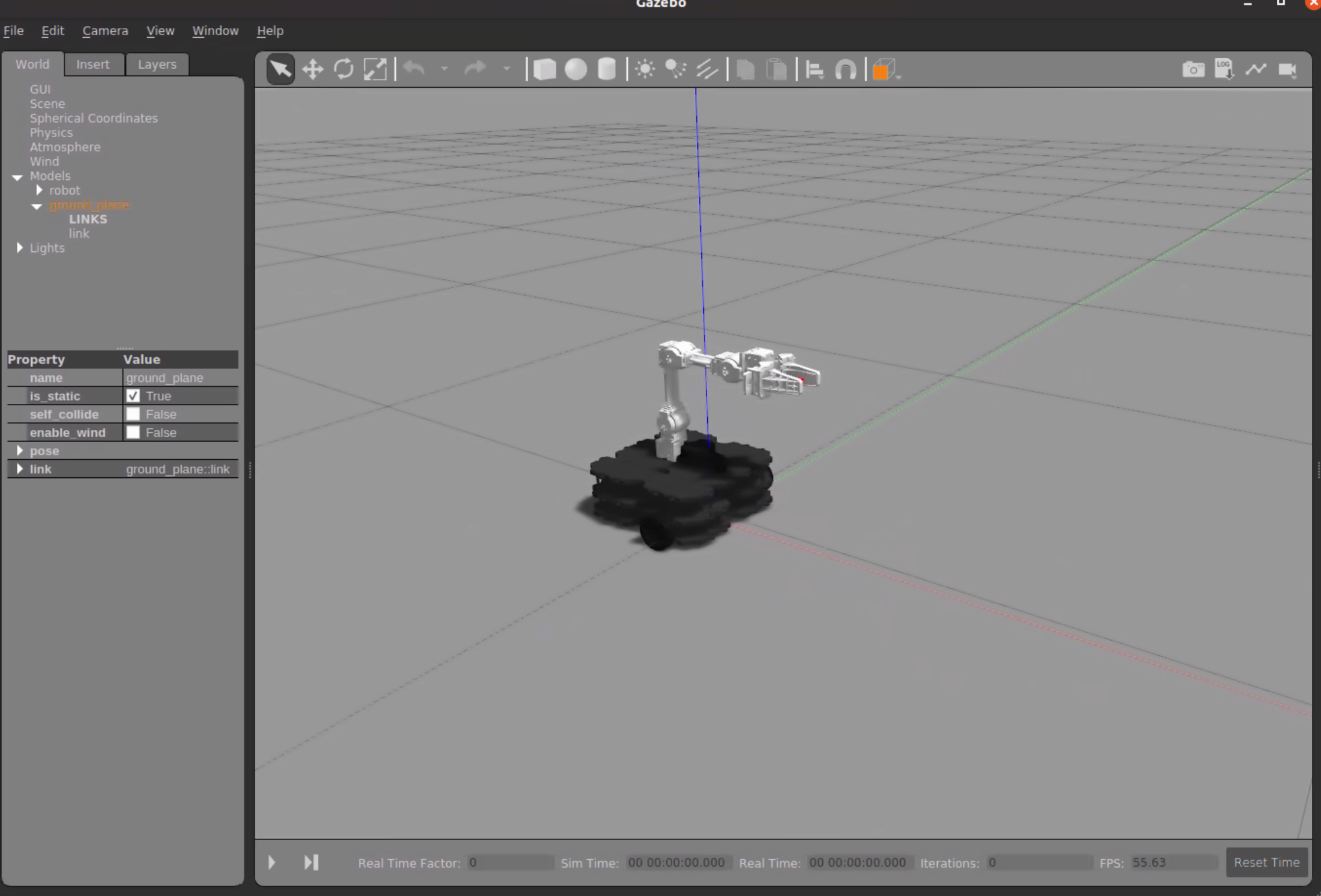Toggle the is_static checkbox for ground_plane
1321x896 pixels.
point(134,395)
